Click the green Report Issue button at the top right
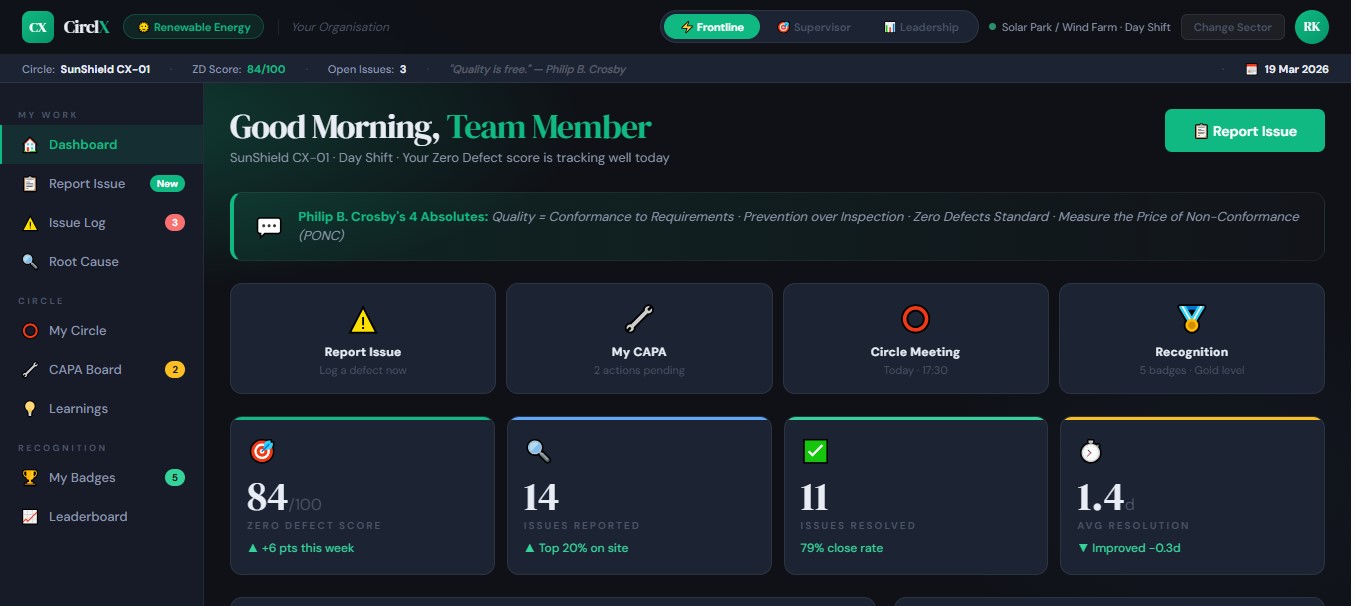1354x606 pixels. coord(1245,131)
